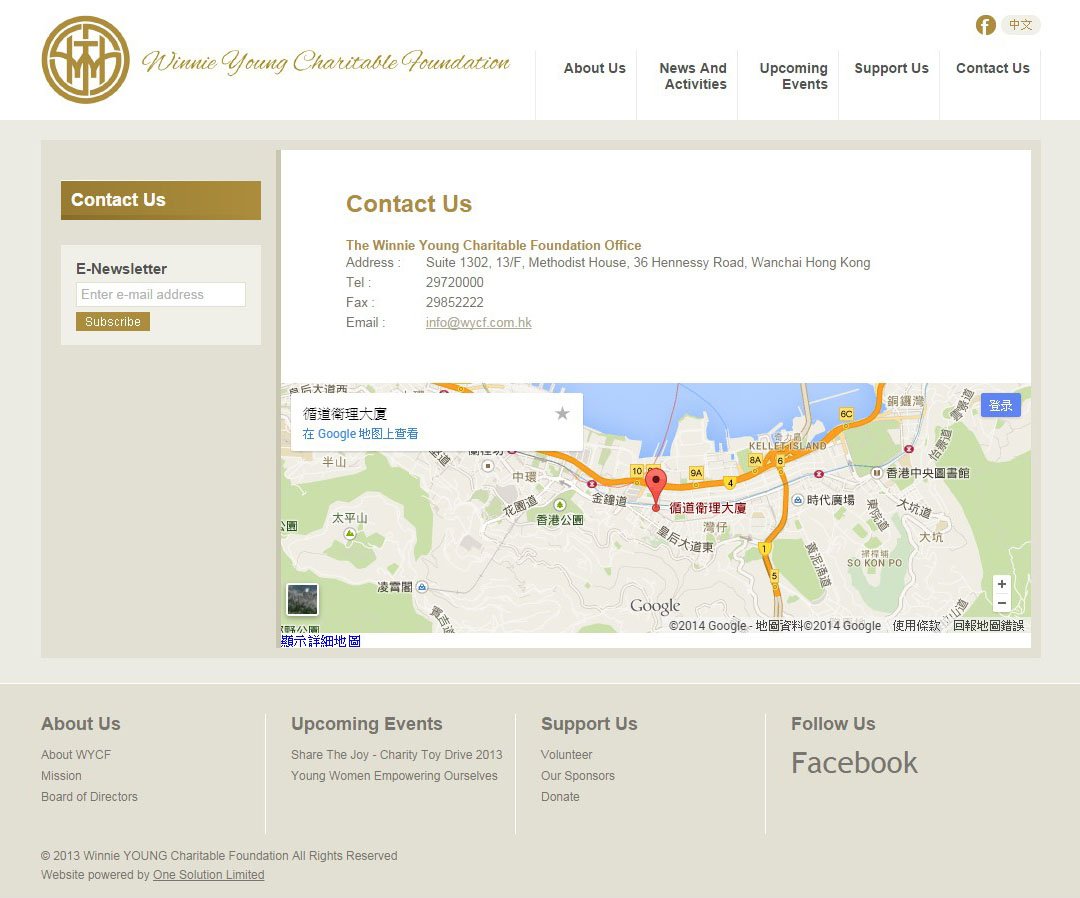Screen dimensions: 1080x898
Task: Open 在 Google 地图上查看 link
Action: coord(360,434)
